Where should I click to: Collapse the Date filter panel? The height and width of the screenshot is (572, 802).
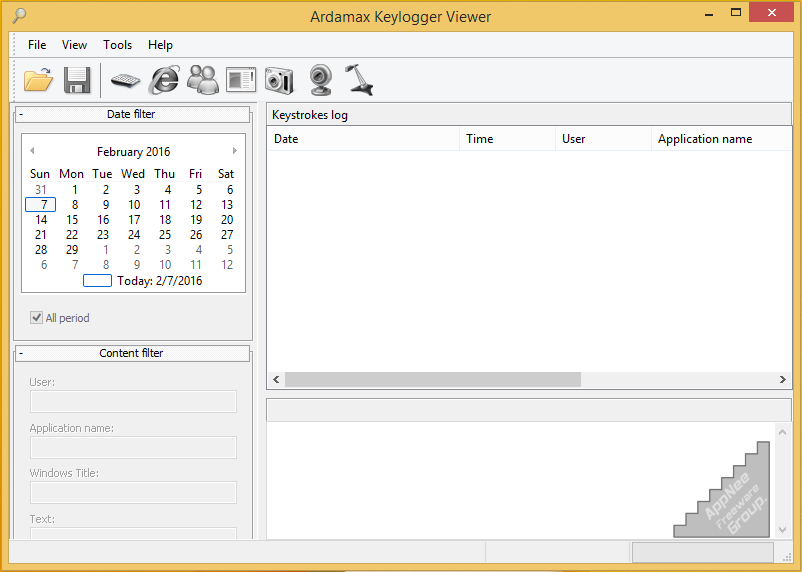[21, 114]
